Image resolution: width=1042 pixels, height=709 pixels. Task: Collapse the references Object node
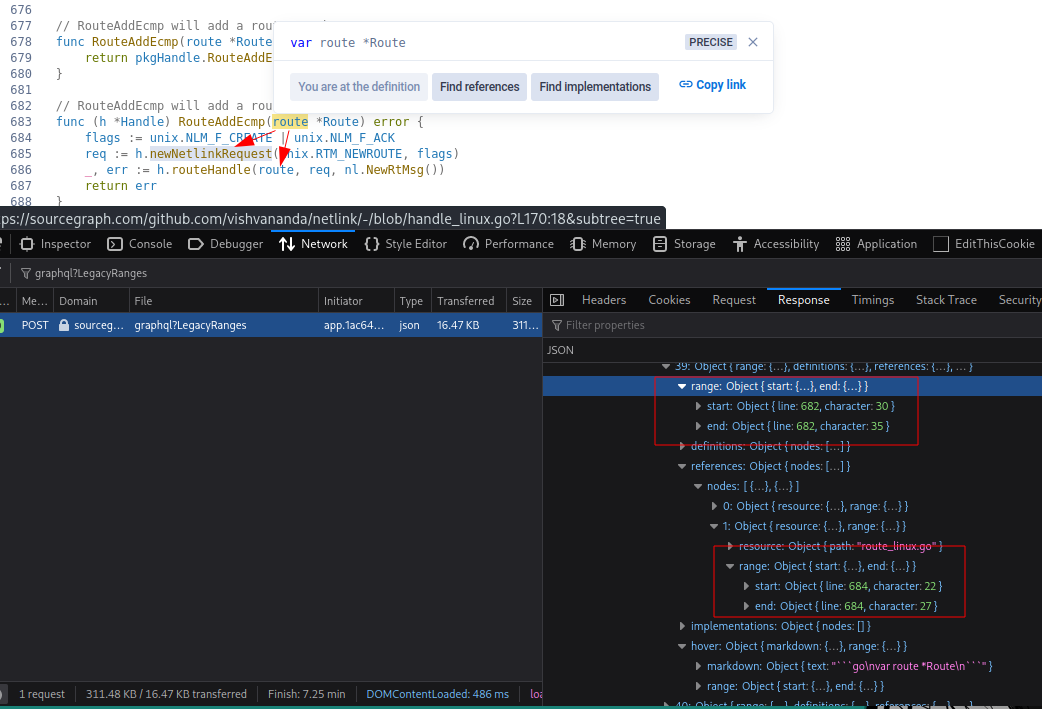pyautogui.click(x=682, y=466)
